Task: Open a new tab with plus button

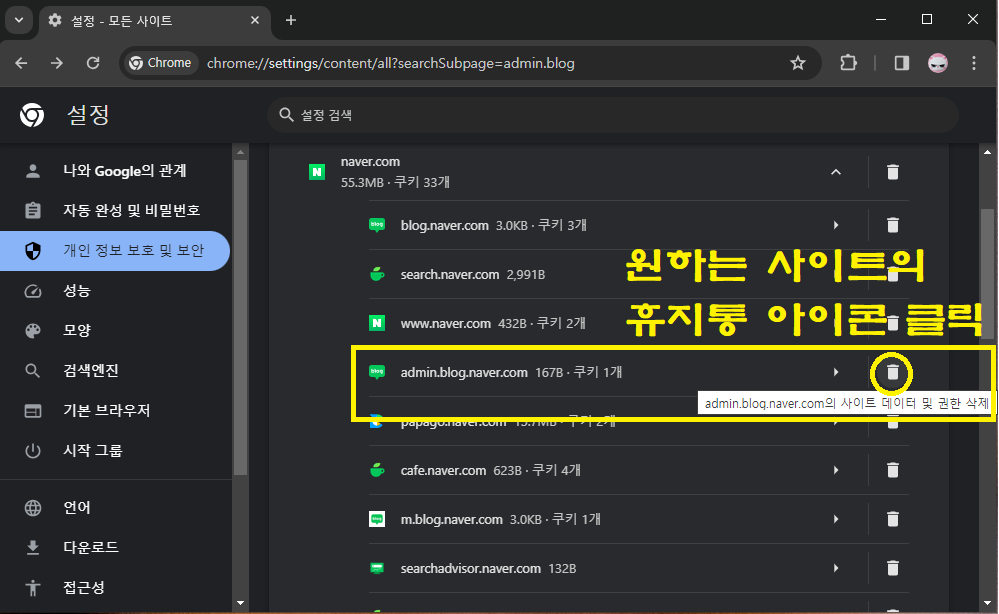Action: [291, 20]
